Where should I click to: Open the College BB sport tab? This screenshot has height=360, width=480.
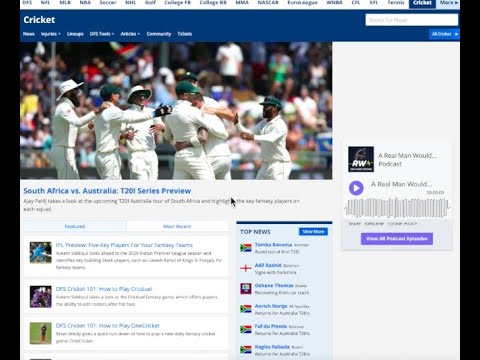click(213, 3)
